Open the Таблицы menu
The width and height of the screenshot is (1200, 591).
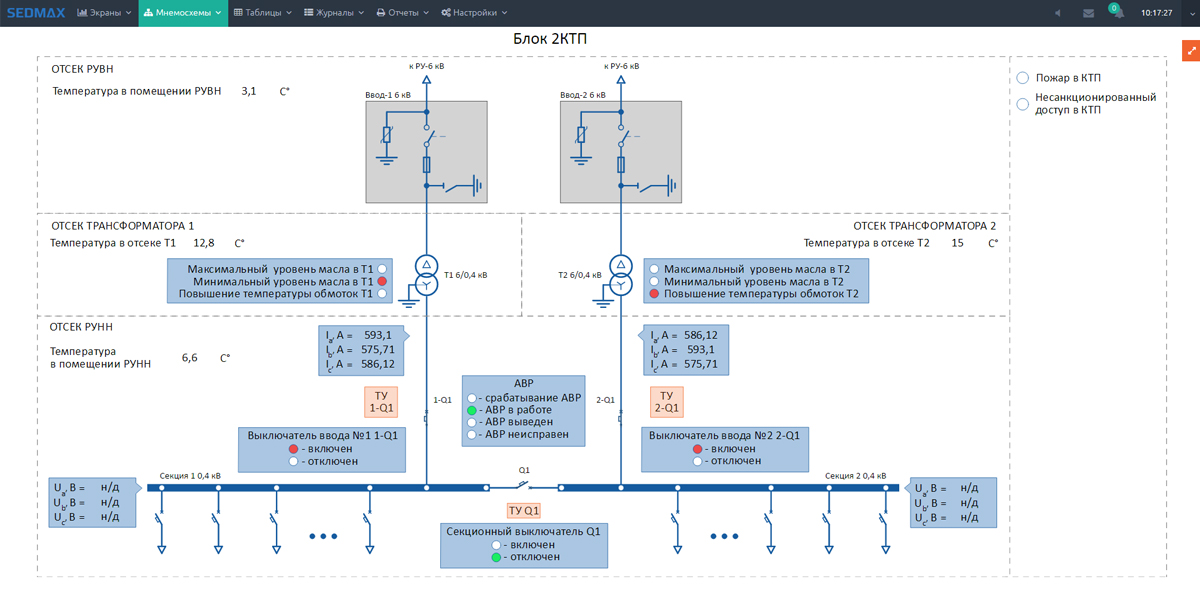pyautogui.click(x=263, y=13)
